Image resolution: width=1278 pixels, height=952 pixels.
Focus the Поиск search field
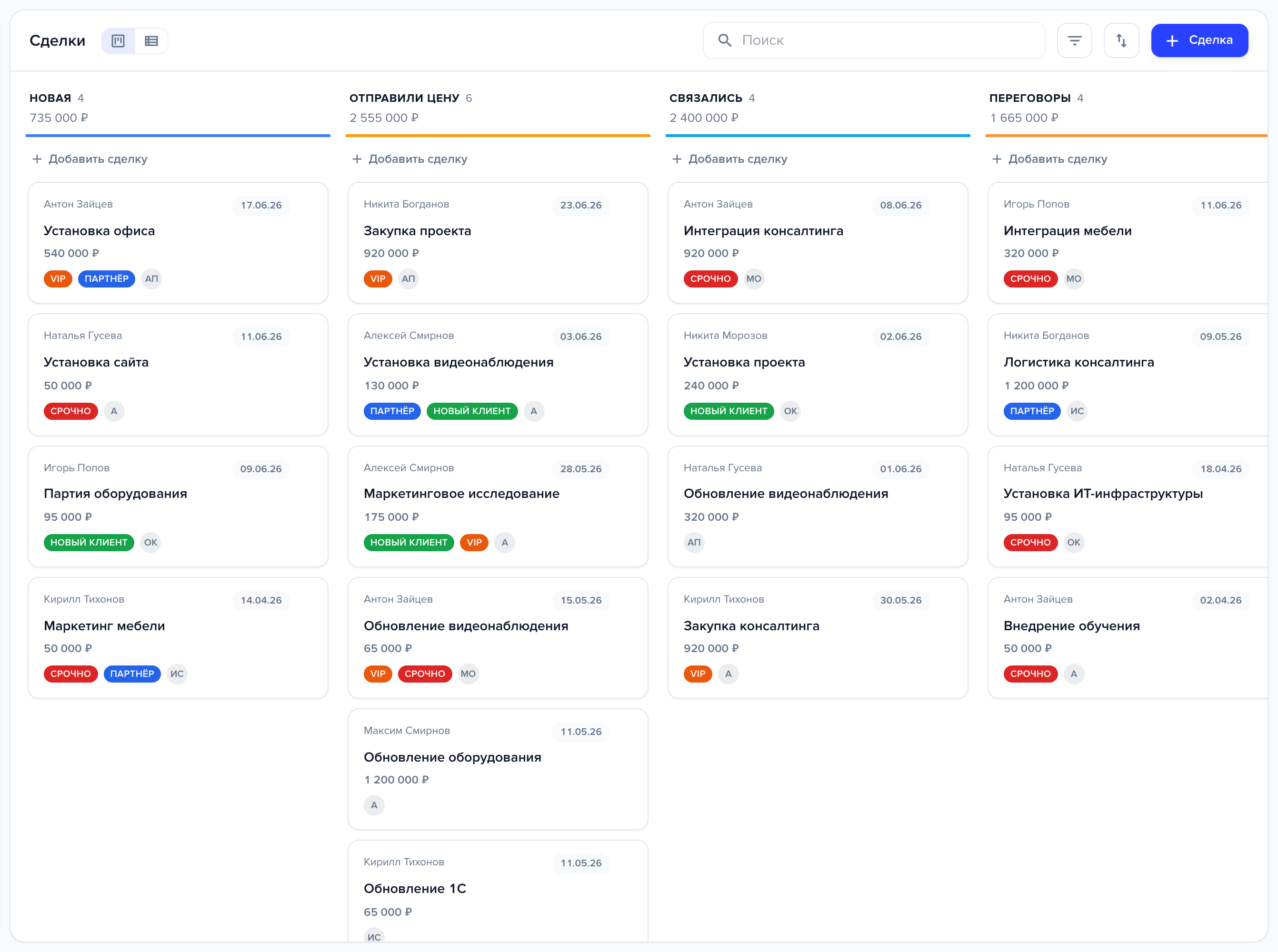pos(873,40)
